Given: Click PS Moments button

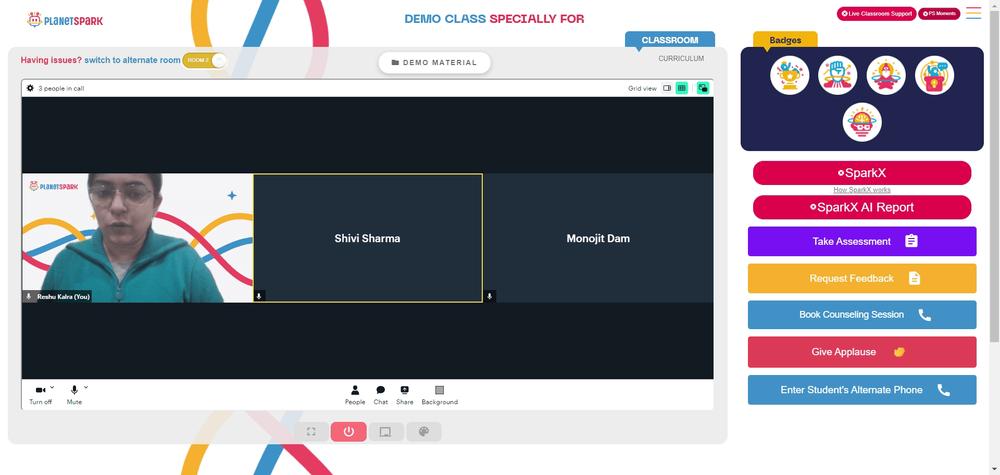Looking at the screenshot, I should 939,13.
